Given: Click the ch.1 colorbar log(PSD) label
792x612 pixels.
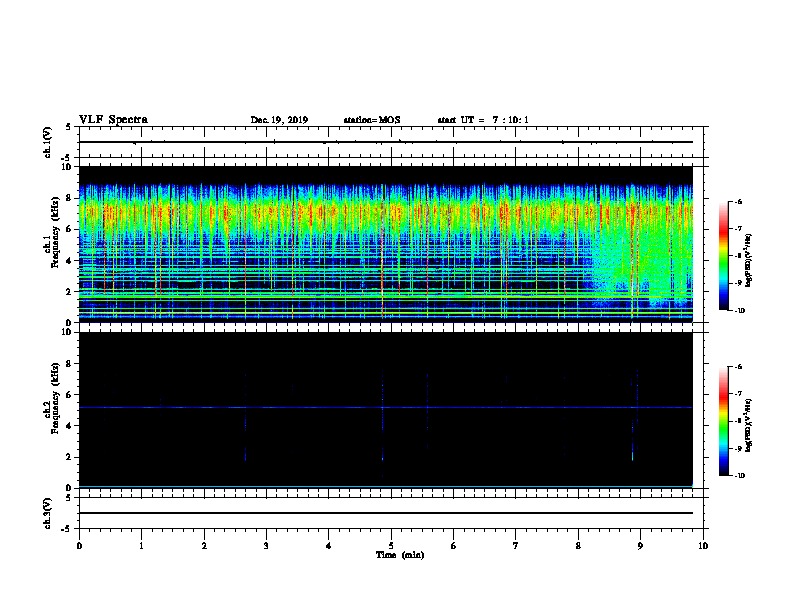Looking at the screenshot, I should (749, 261).
